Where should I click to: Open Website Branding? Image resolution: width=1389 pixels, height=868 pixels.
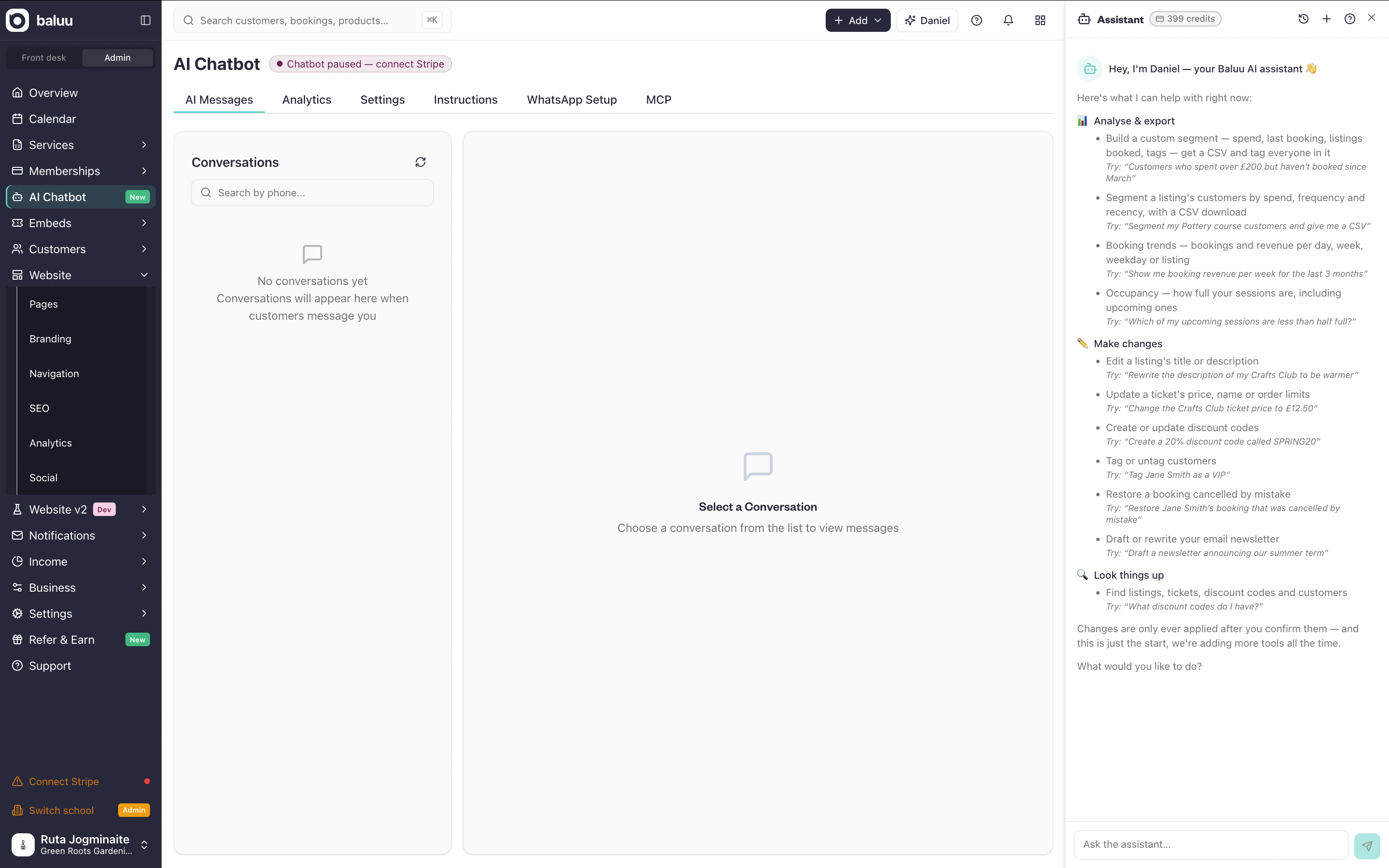tap(51, 339)
